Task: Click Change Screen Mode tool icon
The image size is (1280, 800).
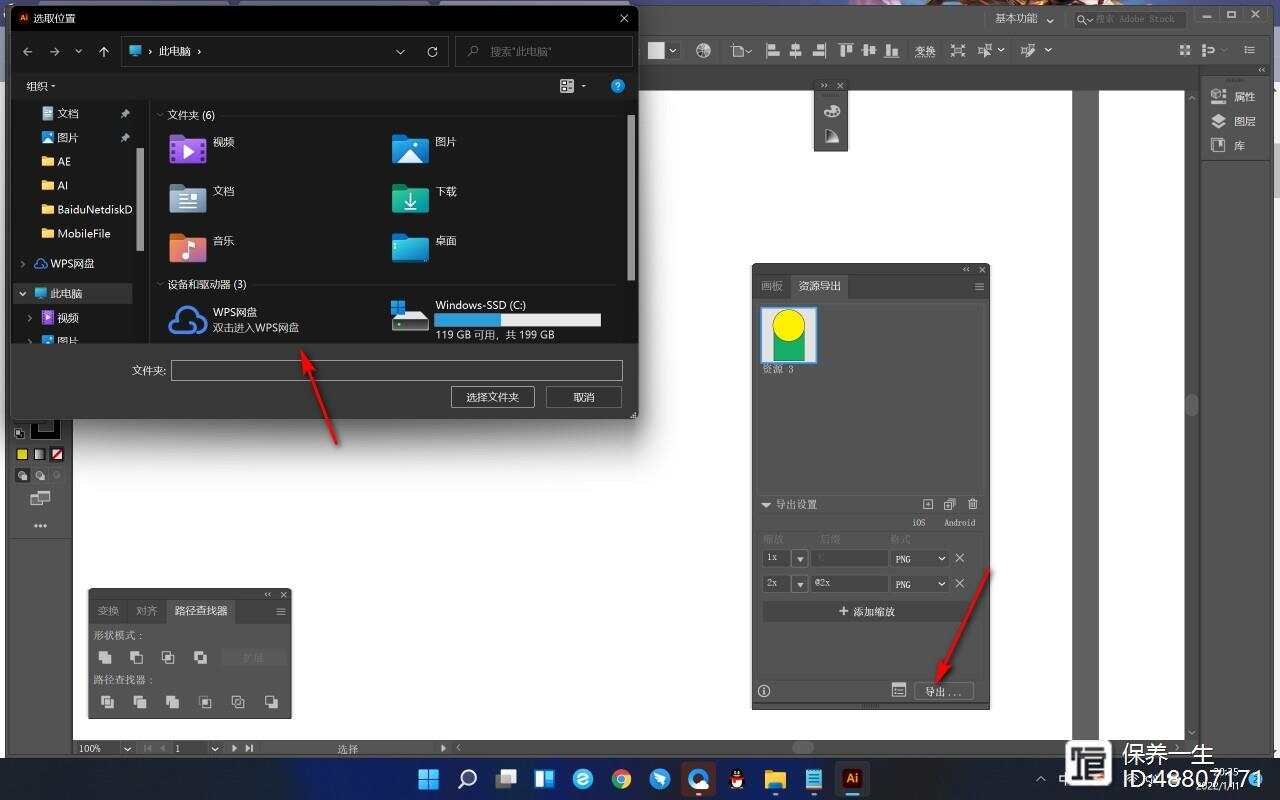Action: 40,498
